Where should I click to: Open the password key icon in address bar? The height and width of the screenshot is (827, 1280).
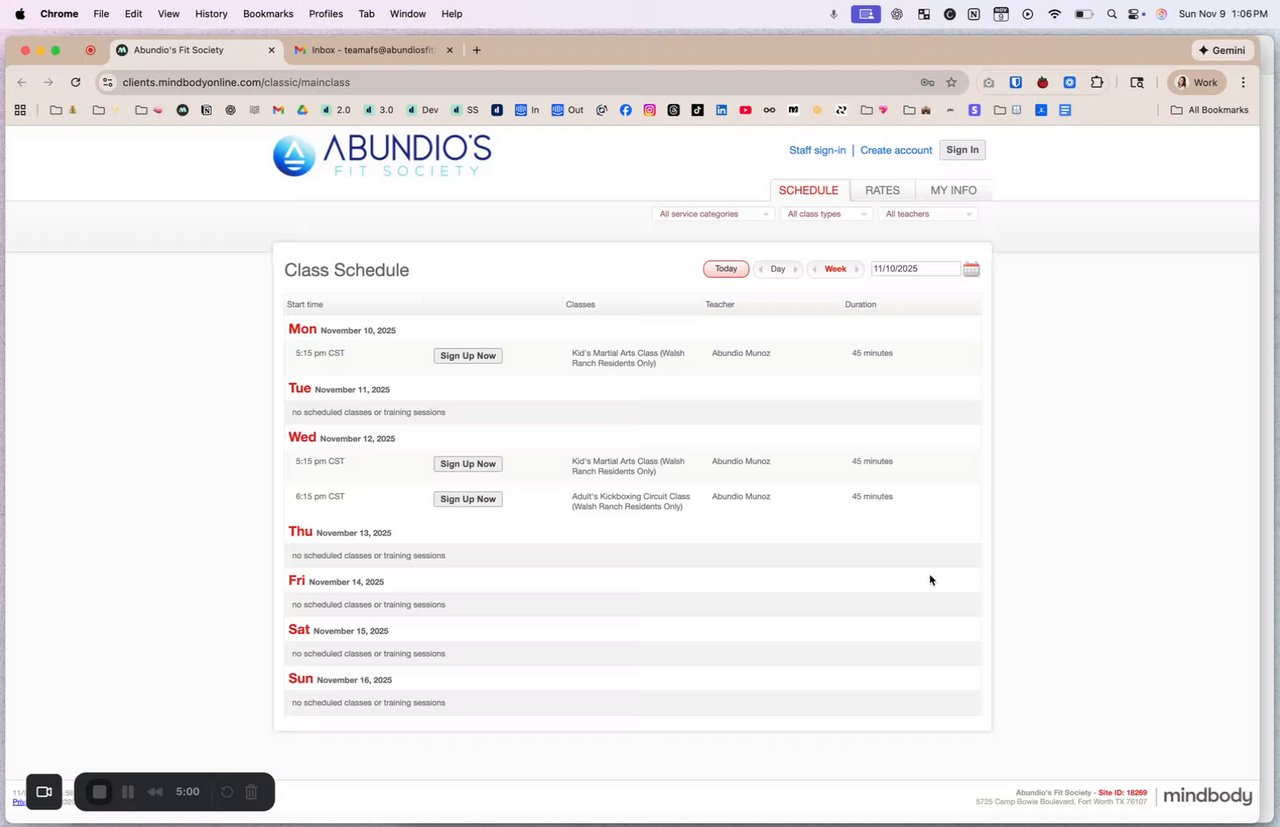927,82
